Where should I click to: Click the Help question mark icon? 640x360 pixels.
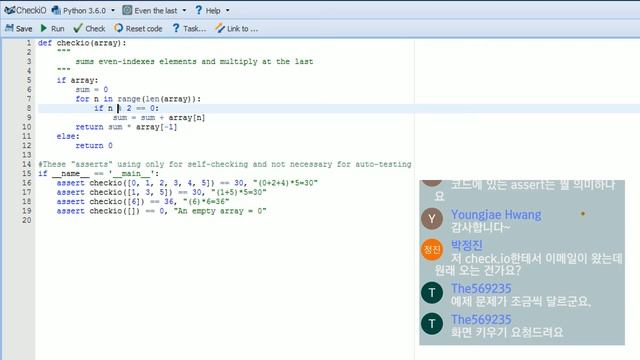pos(198,10)
